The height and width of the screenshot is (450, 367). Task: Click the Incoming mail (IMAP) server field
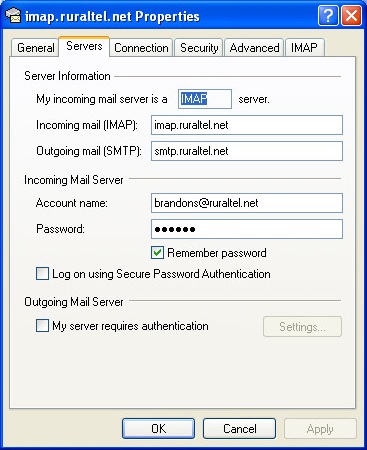click(247, 125)
